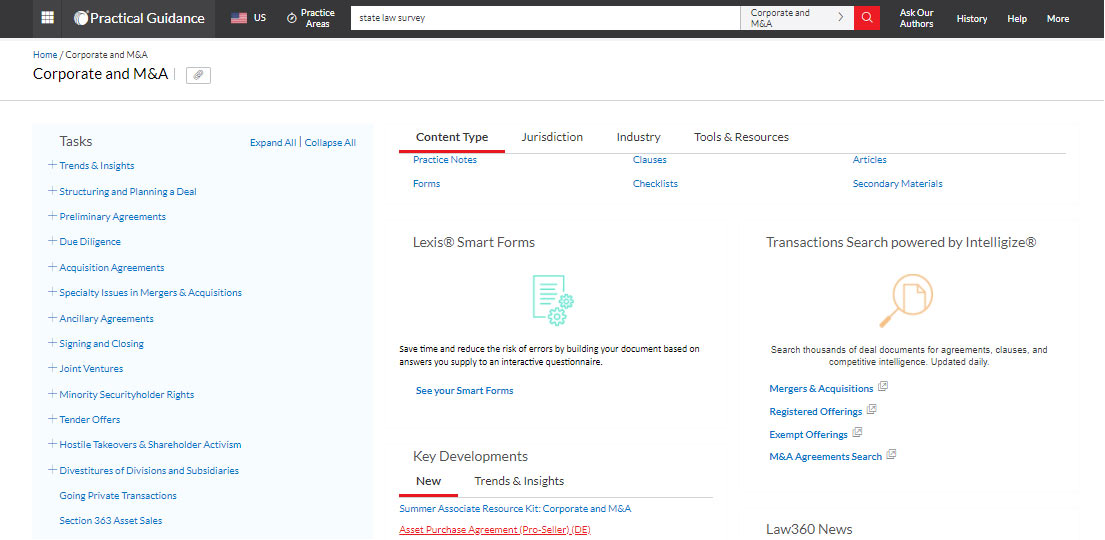Expand the Ancillary Agreements task
Screen dimensions: 1105x540
52,317
